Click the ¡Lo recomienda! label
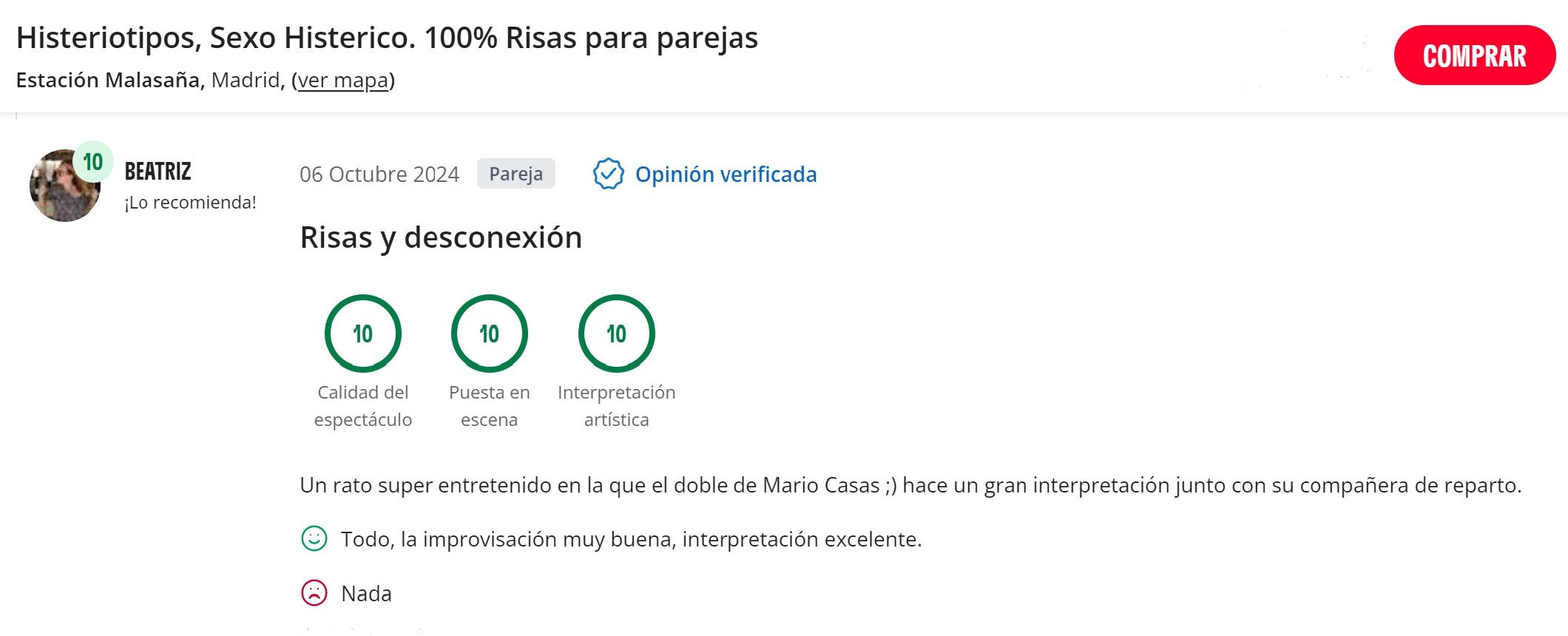This screenshot has height=636, width=1568. tap(191, 203)
